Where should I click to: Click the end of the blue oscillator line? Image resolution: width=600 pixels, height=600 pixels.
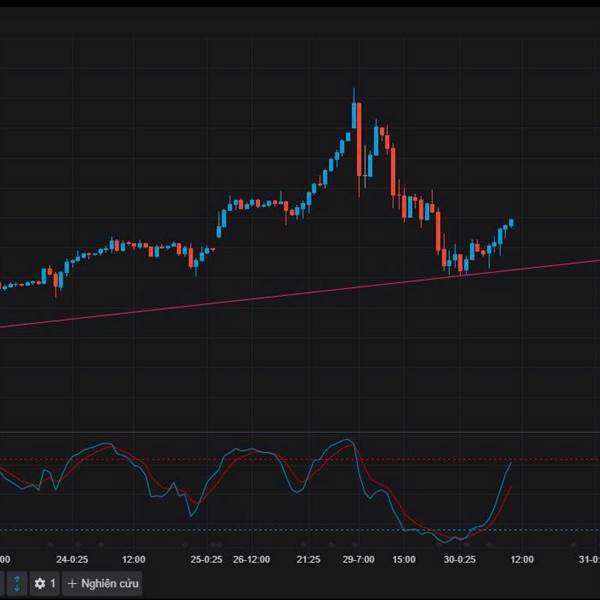click(511, 463)
